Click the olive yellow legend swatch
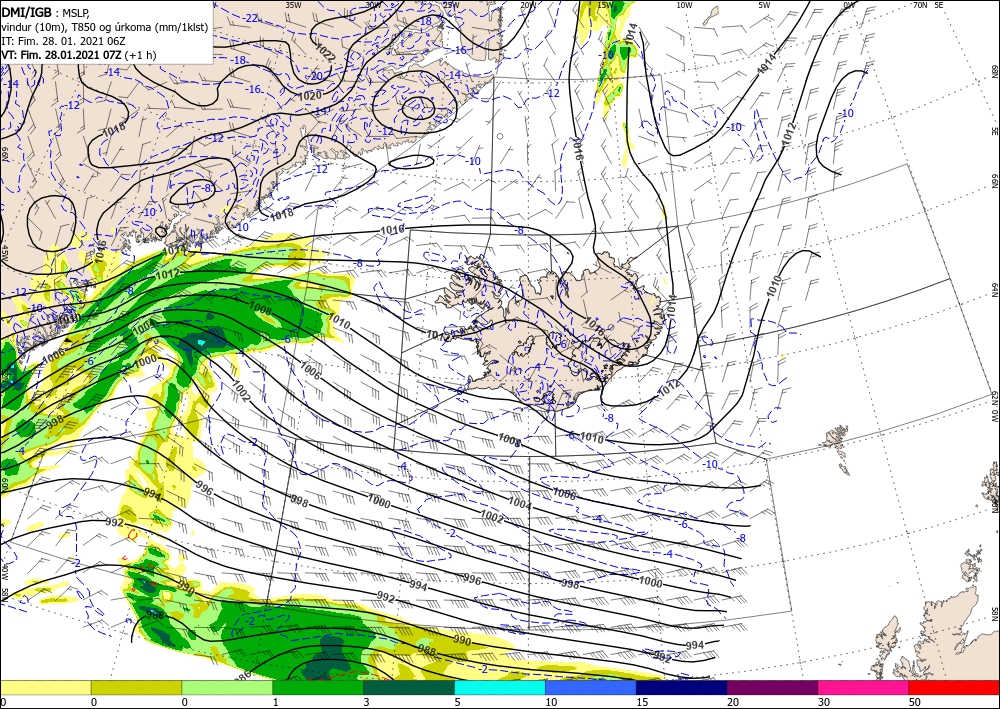1000x709 pixels. 136,687
